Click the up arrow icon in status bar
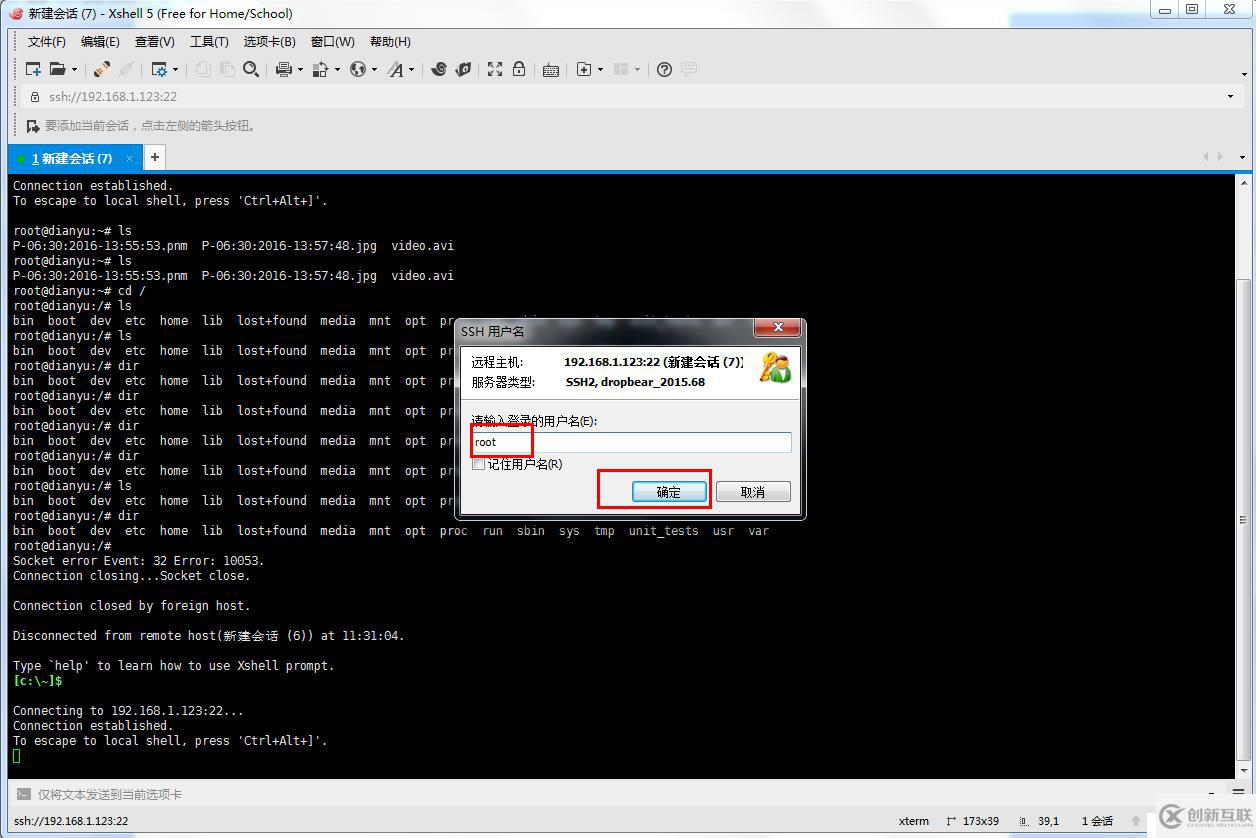Screen dimensions: 1256x838 pyautogui.click(x=1136, y=821)
